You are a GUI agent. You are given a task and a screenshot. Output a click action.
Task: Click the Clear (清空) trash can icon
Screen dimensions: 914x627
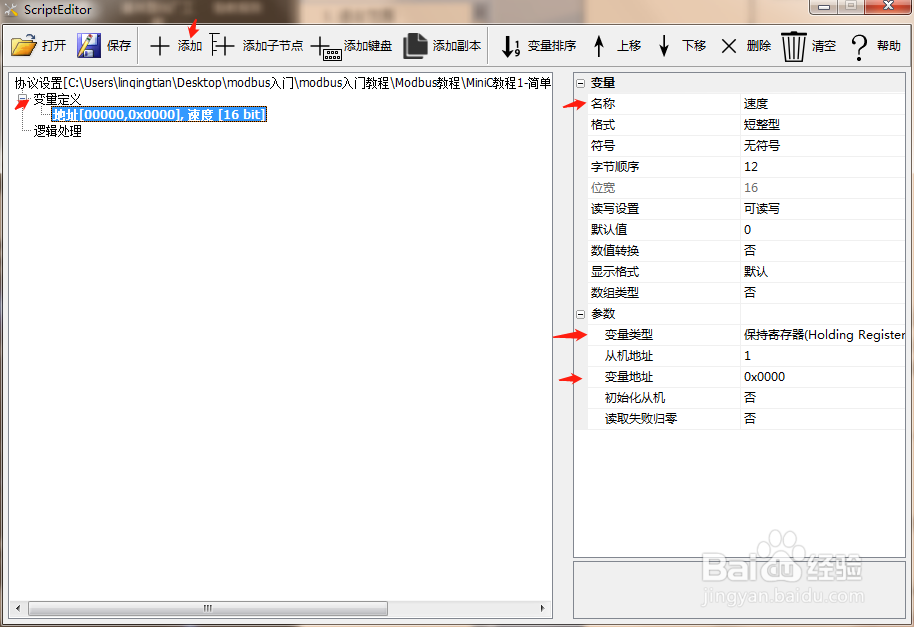click(793, 47)
